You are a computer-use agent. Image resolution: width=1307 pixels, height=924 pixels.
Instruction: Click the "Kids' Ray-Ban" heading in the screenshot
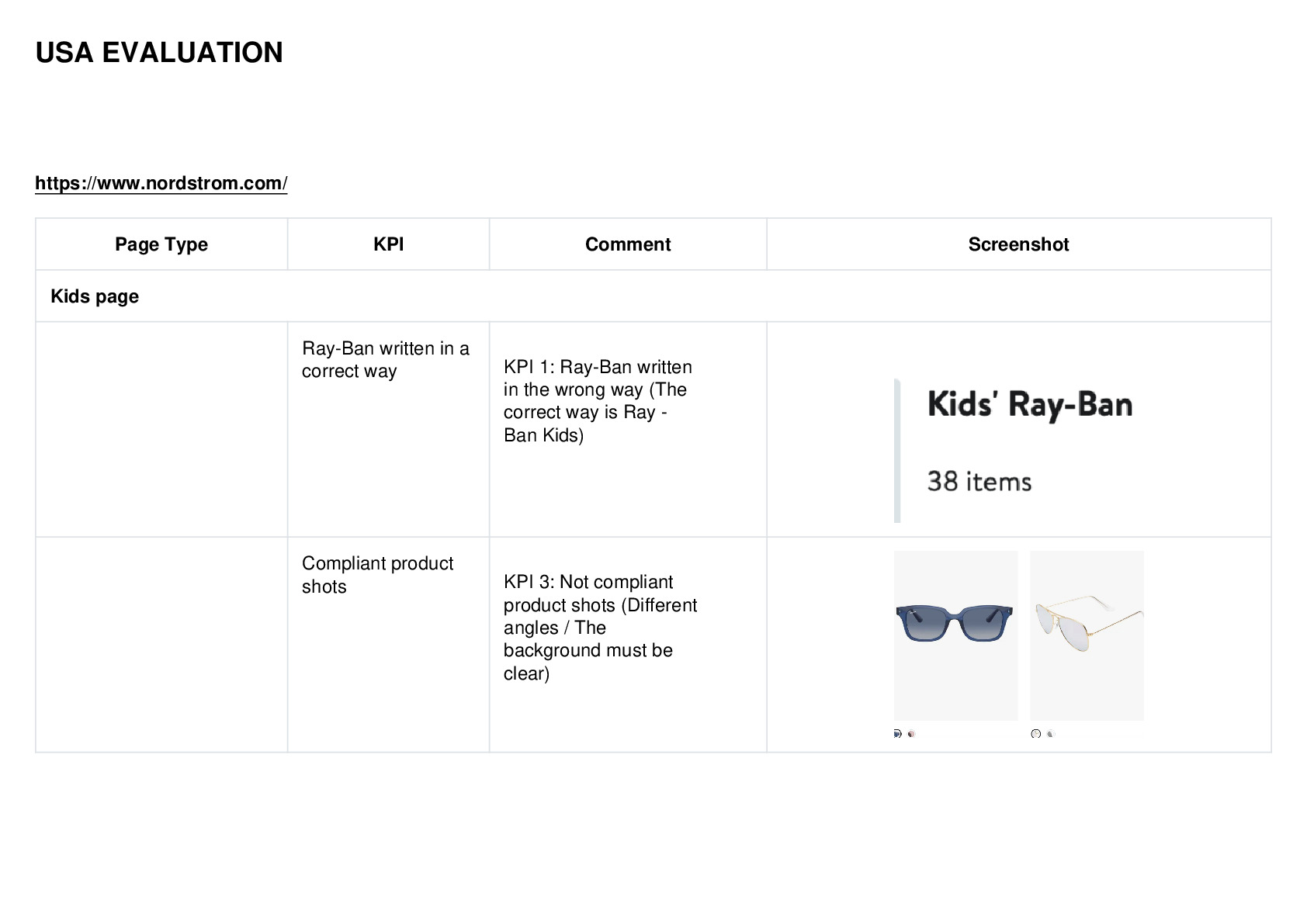click(x=1030, y=405)
